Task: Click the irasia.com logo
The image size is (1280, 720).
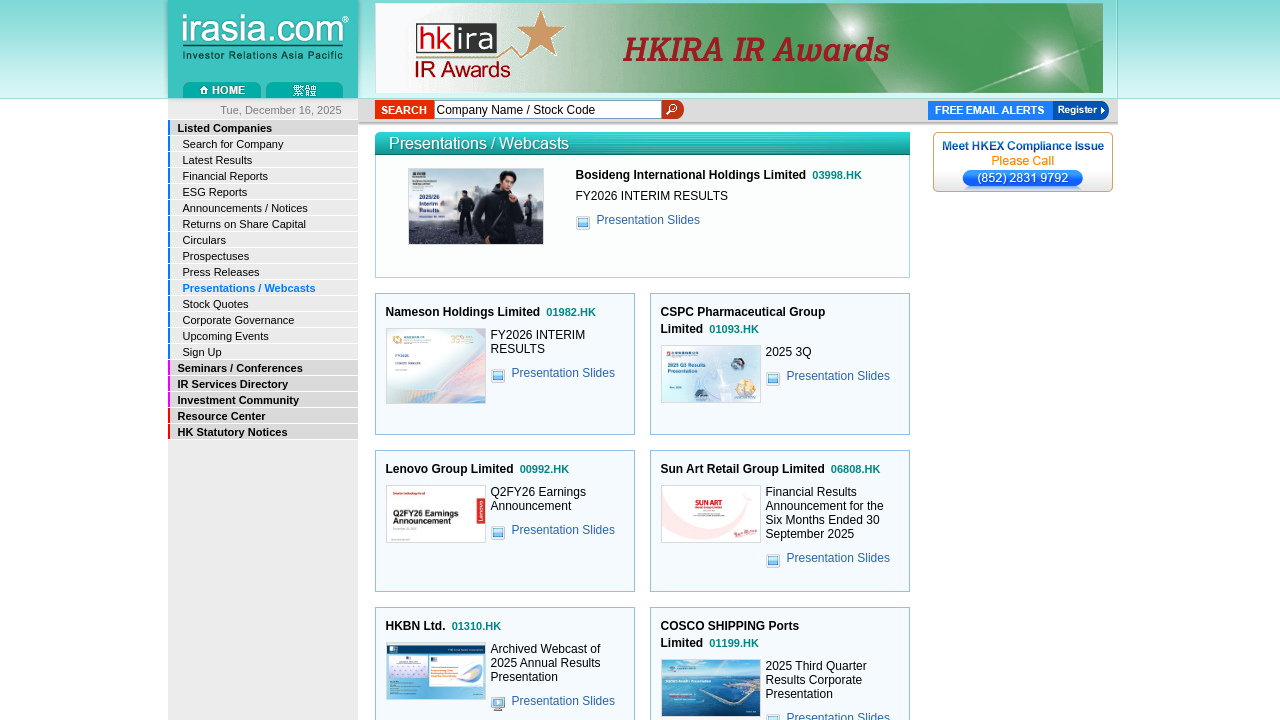Action: 265,38
